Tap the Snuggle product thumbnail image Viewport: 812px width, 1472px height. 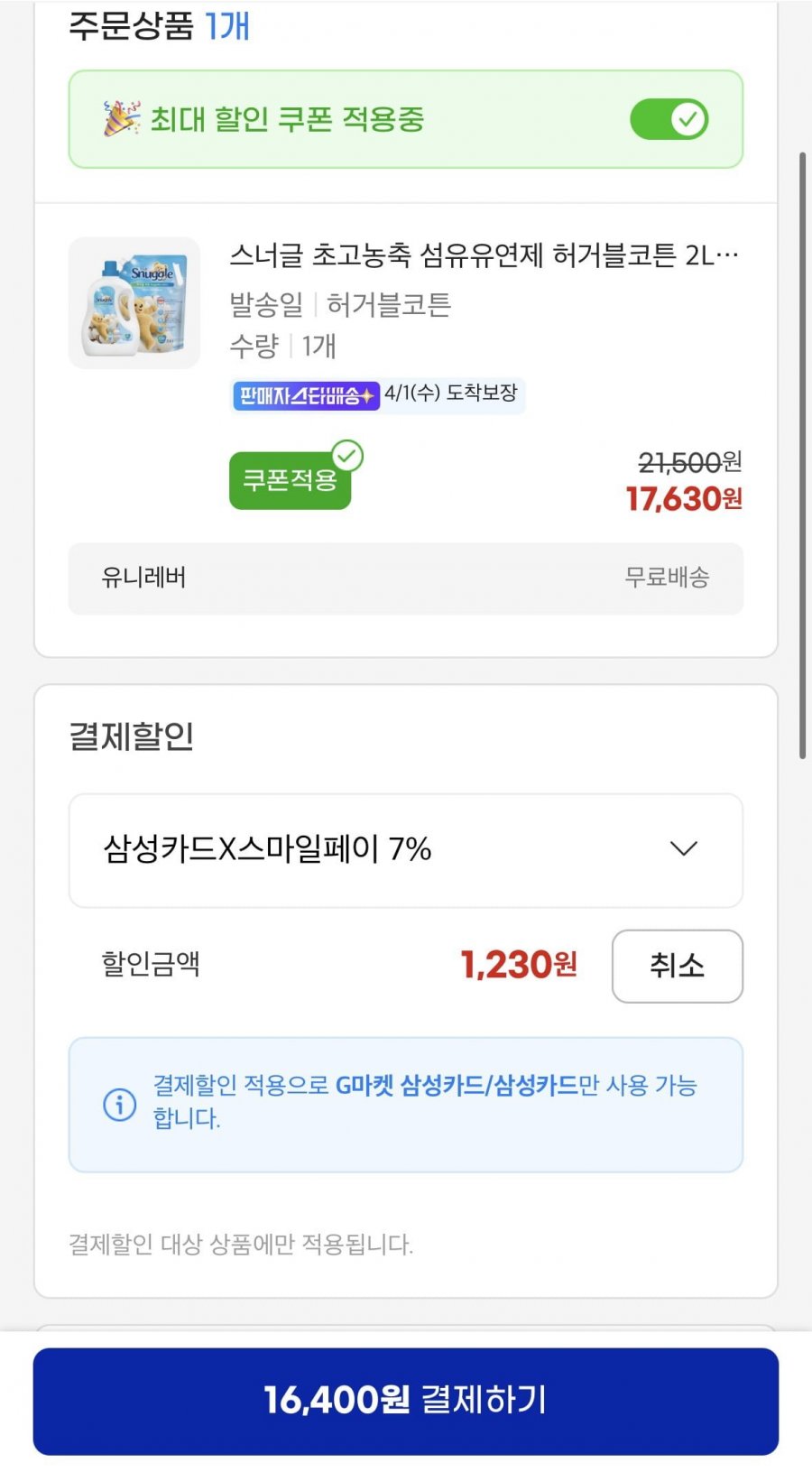[134, 303]
